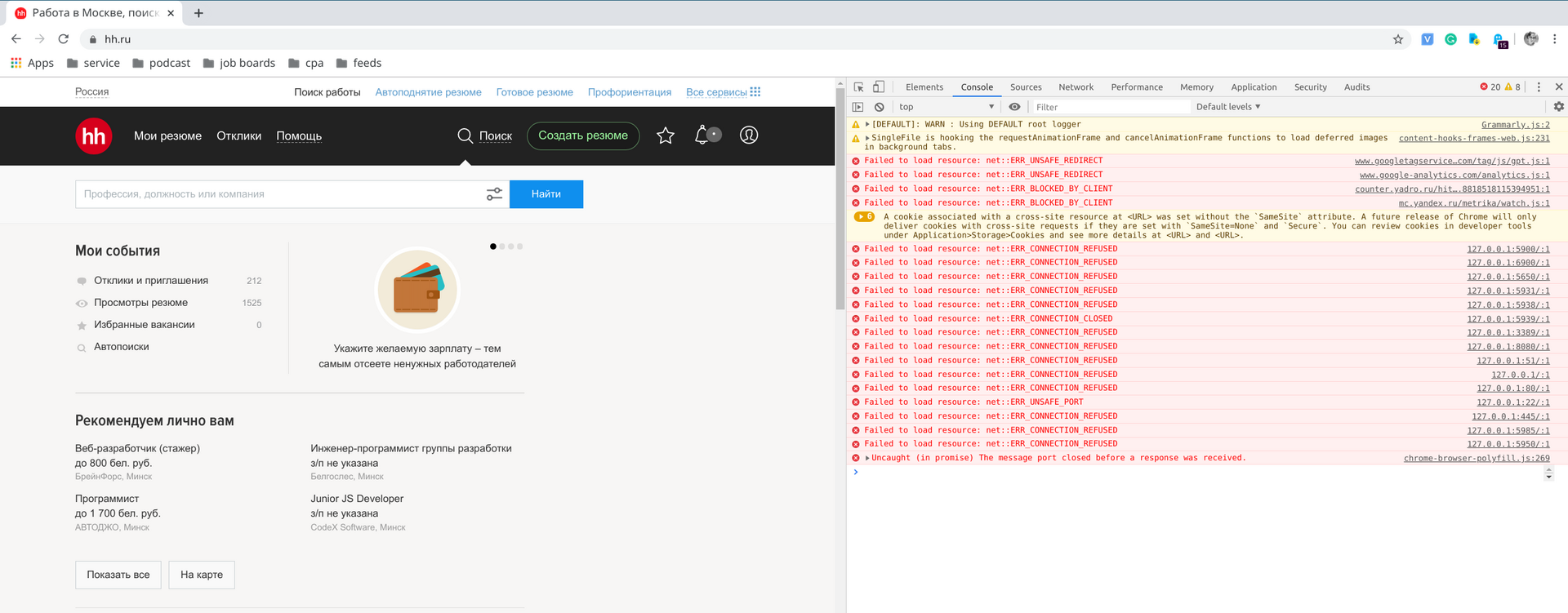
Task: Open the Профориентация link
Action: tap(630, 92)
